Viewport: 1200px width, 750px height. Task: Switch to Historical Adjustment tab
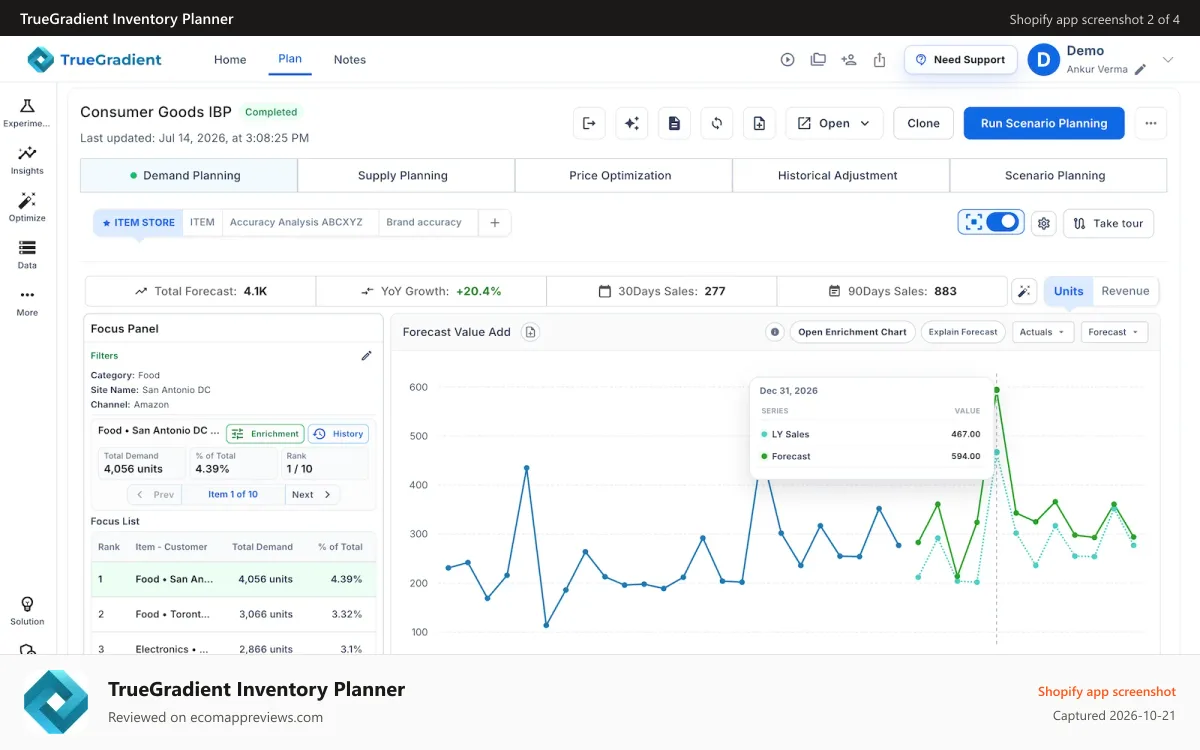point(841,175)
